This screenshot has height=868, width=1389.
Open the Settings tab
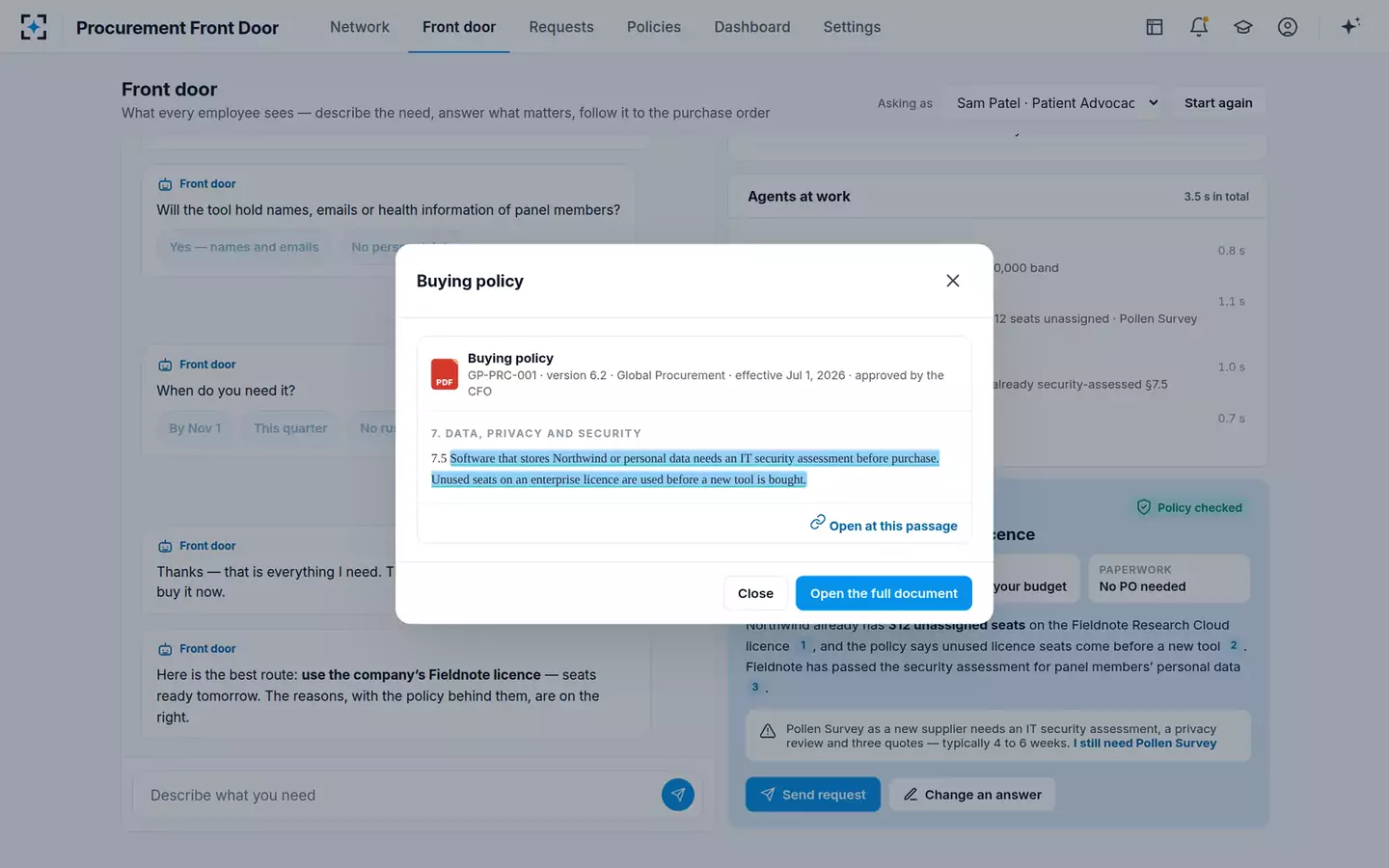point(852,27)
